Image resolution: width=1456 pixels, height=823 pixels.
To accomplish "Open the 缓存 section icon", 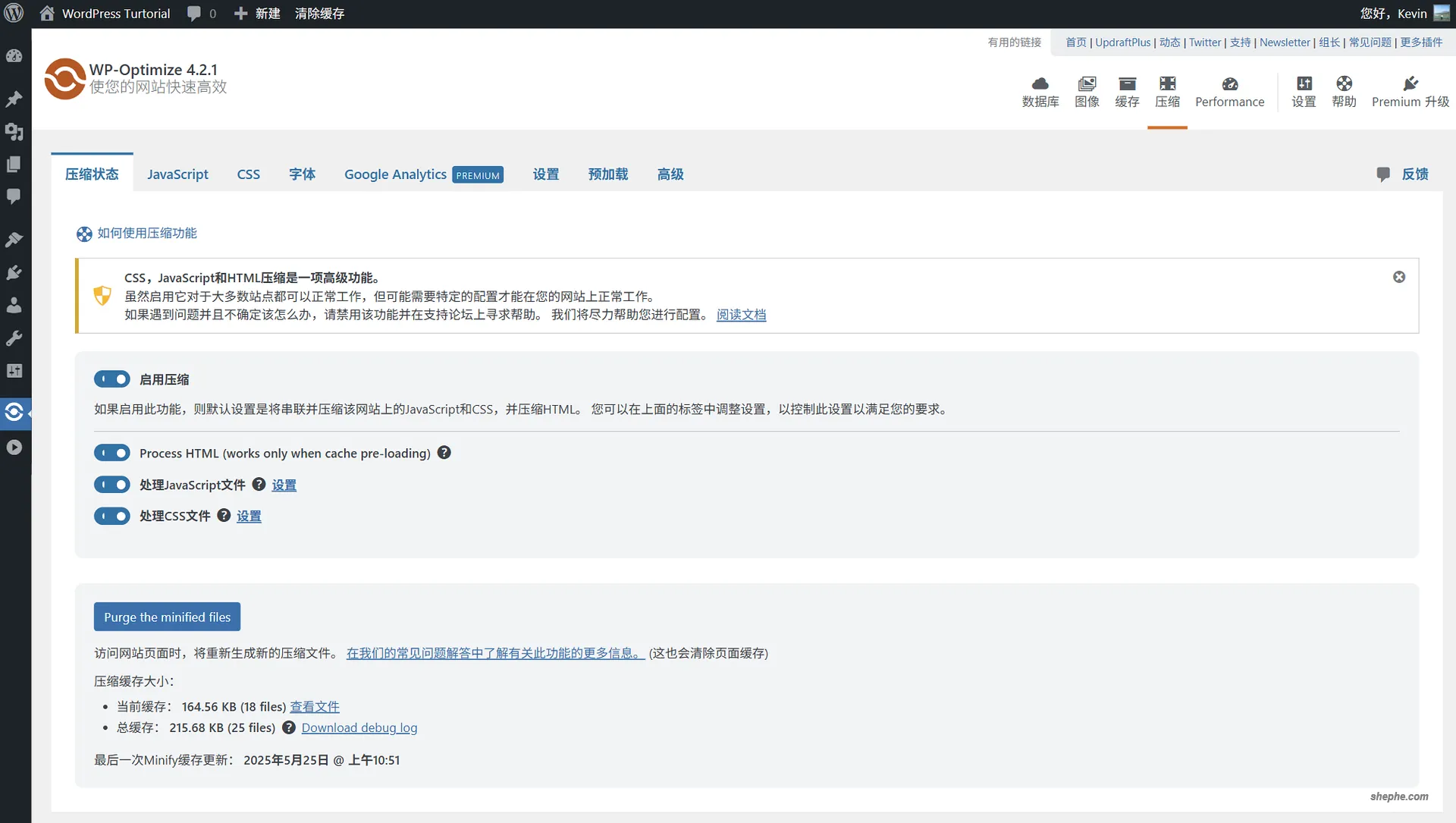I will (x=1127, y=91).
